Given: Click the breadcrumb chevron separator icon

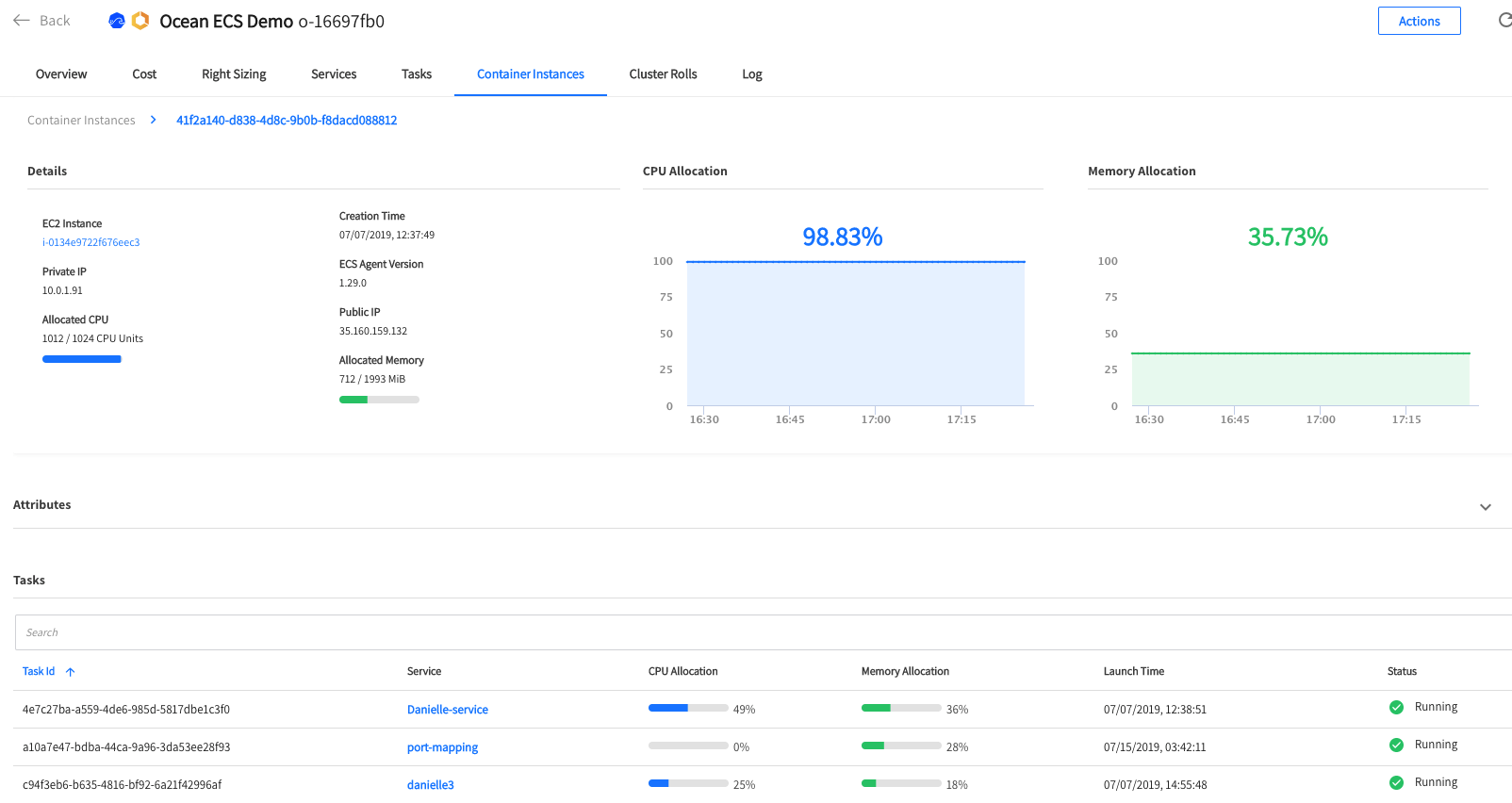Looking at the screenshot, I should pyautogui.click(x=154, y=120).
